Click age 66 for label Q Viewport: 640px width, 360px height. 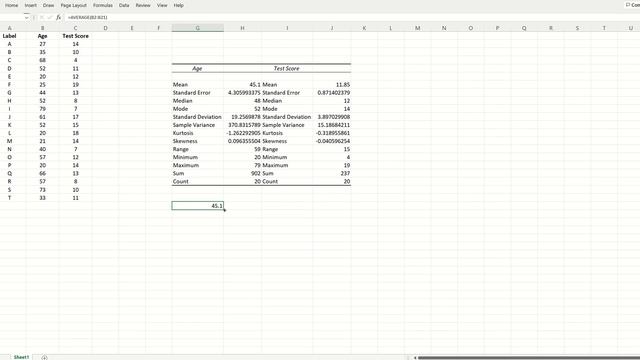click(x=42, y=173)
